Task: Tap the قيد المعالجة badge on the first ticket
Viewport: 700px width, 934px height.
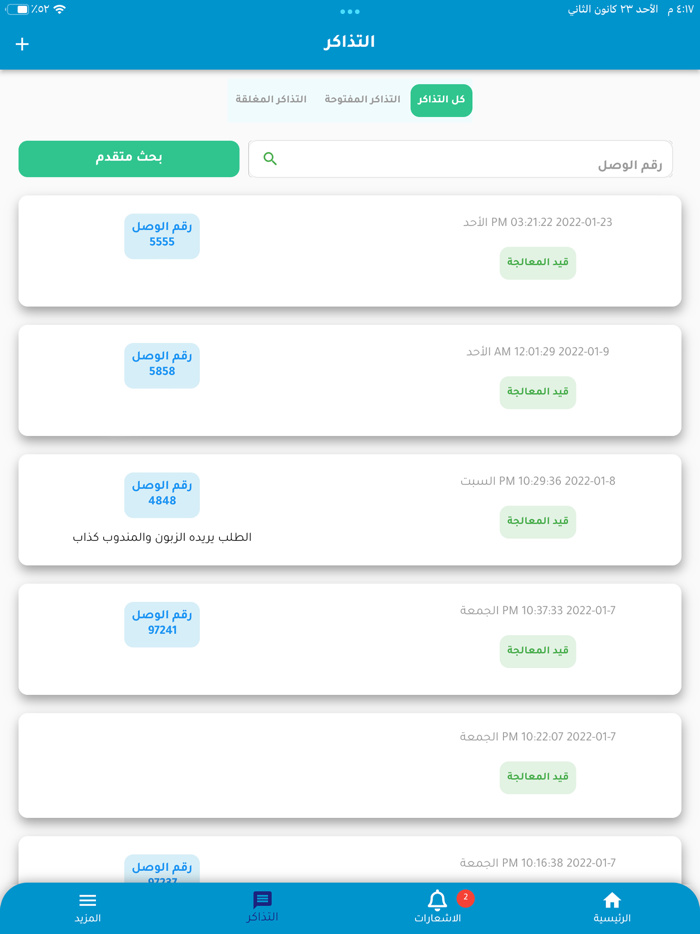Action: [538, 263]
